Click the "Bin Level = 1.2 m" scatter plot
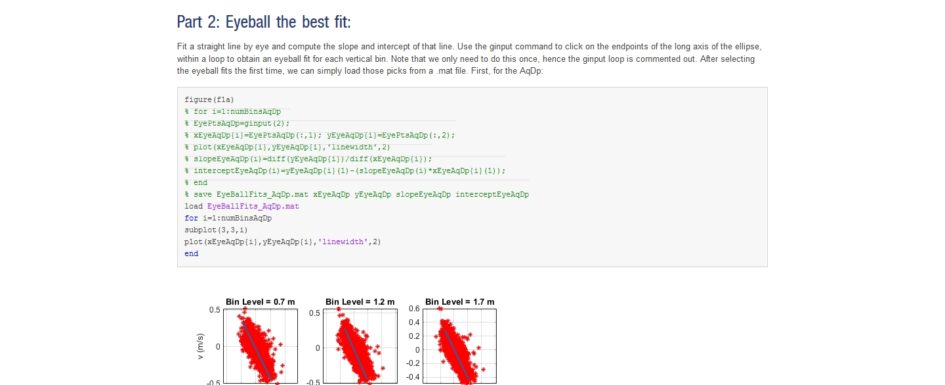The image size is (945, 385). click(x=360, y=346)
